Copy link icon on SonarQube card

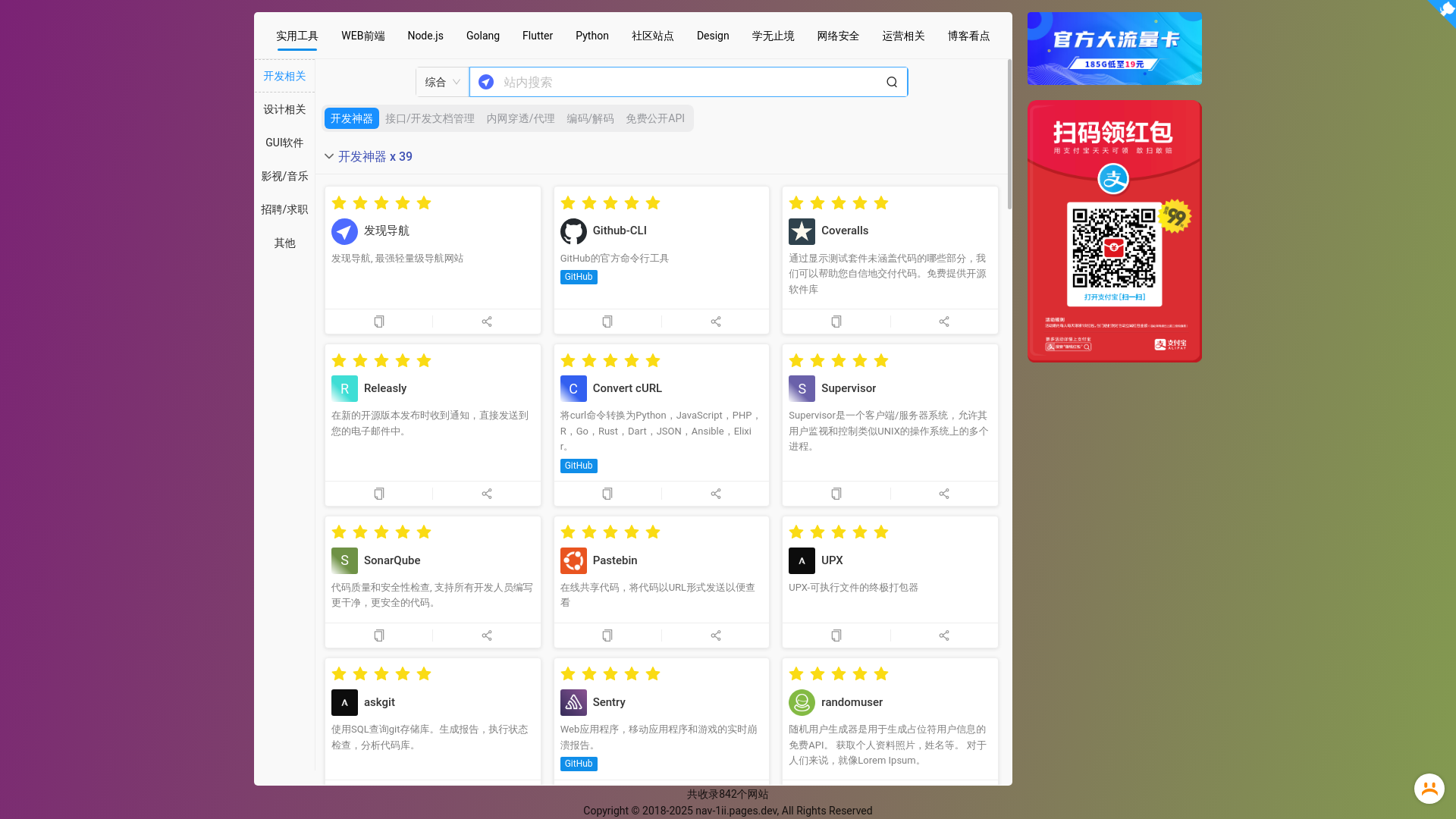tap(379, 635)
